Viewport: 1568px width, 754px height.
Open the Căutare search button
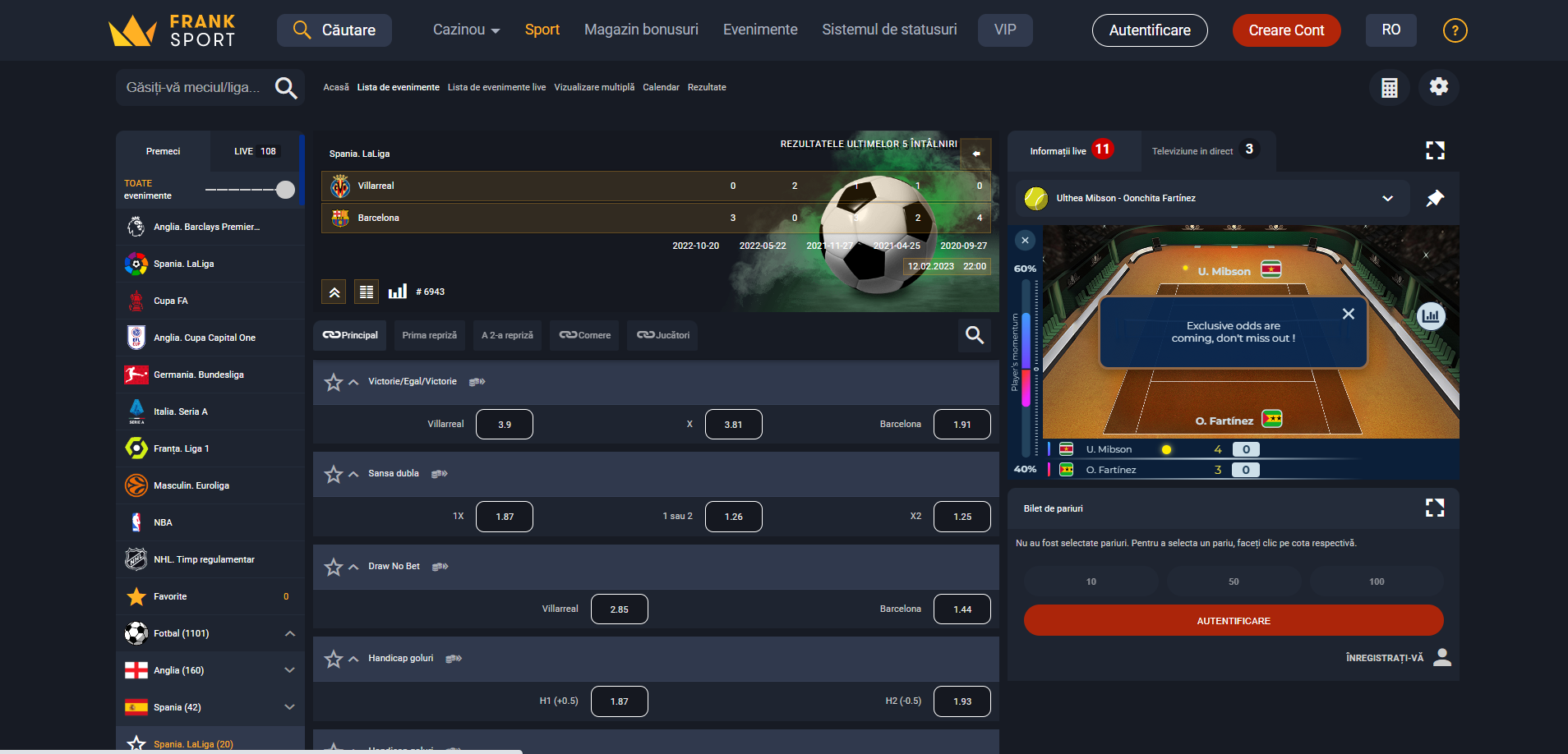334,30
